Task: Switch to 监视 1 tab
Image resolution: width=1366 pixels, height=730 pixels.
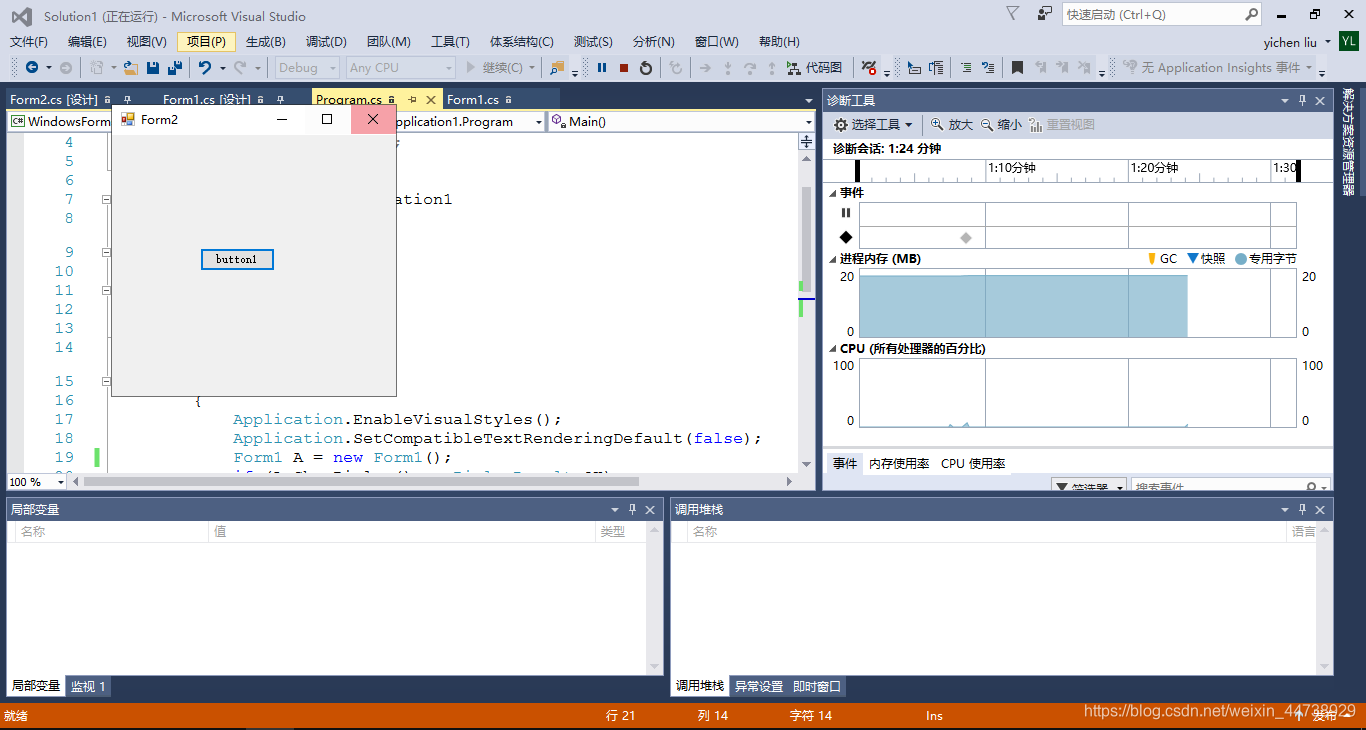Action: 88,686
